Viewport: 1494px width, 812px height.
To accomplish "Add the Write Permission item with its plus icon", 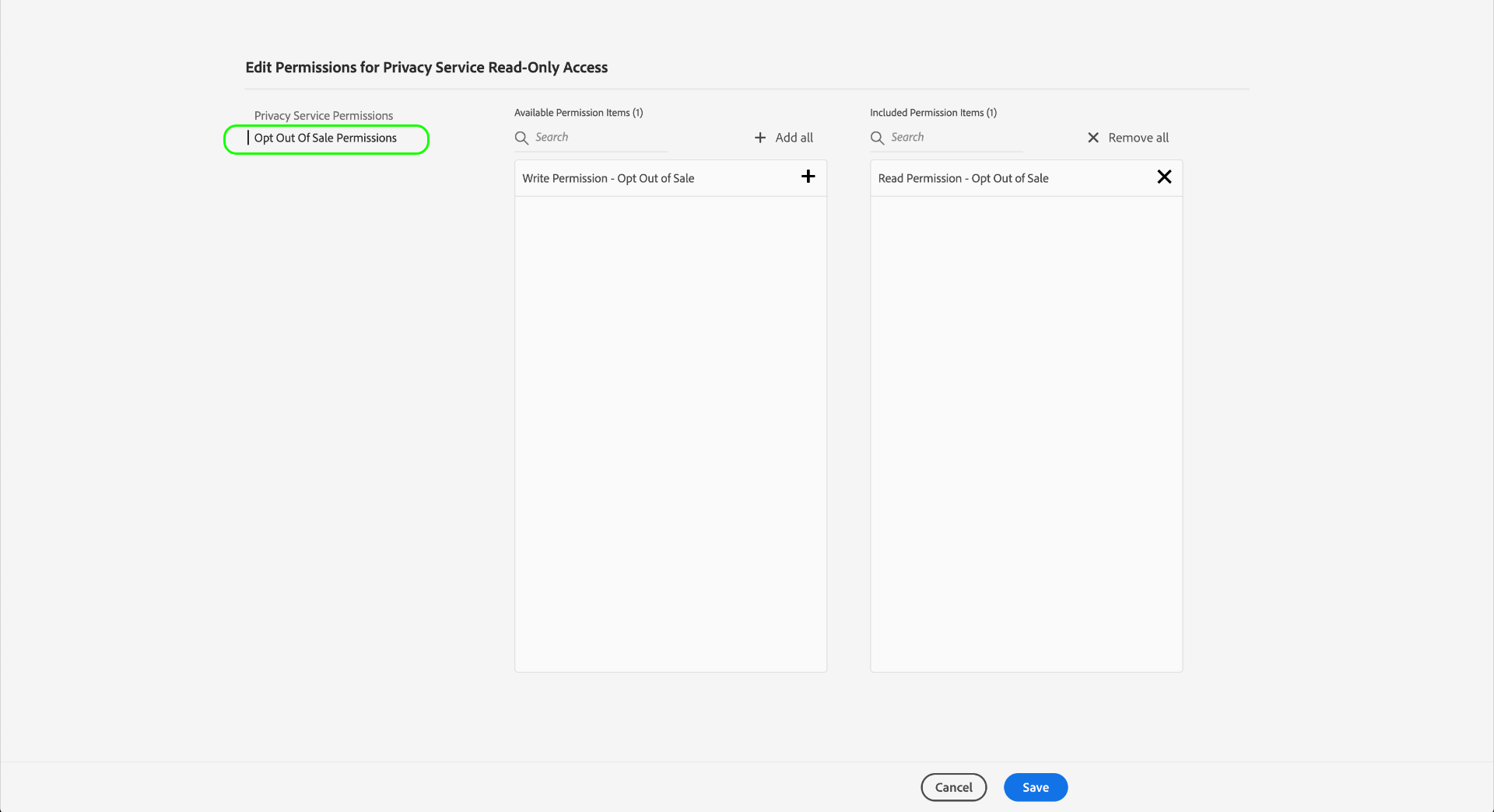I will point(808,177).
